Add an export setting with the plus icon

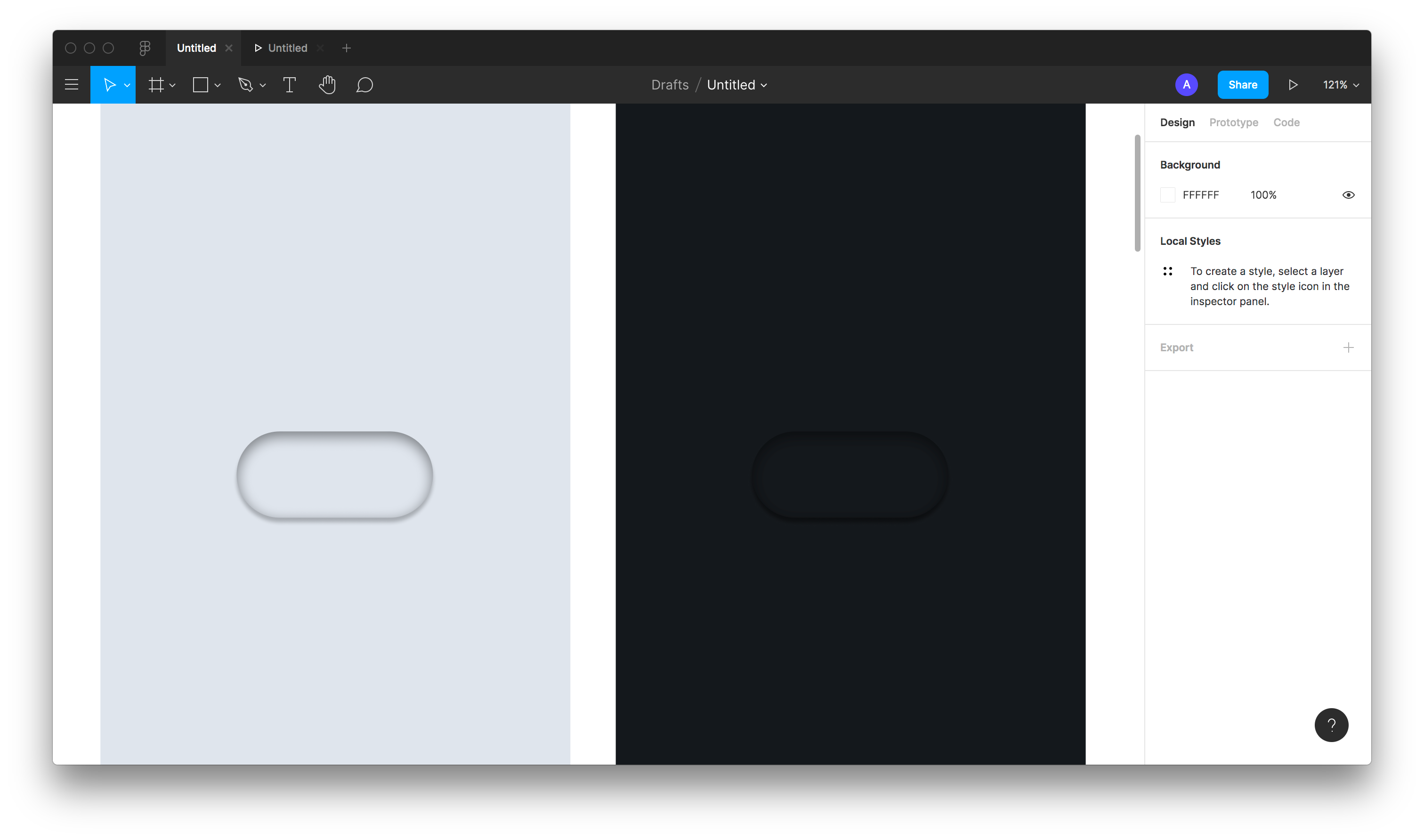(x=1349, y=347)
